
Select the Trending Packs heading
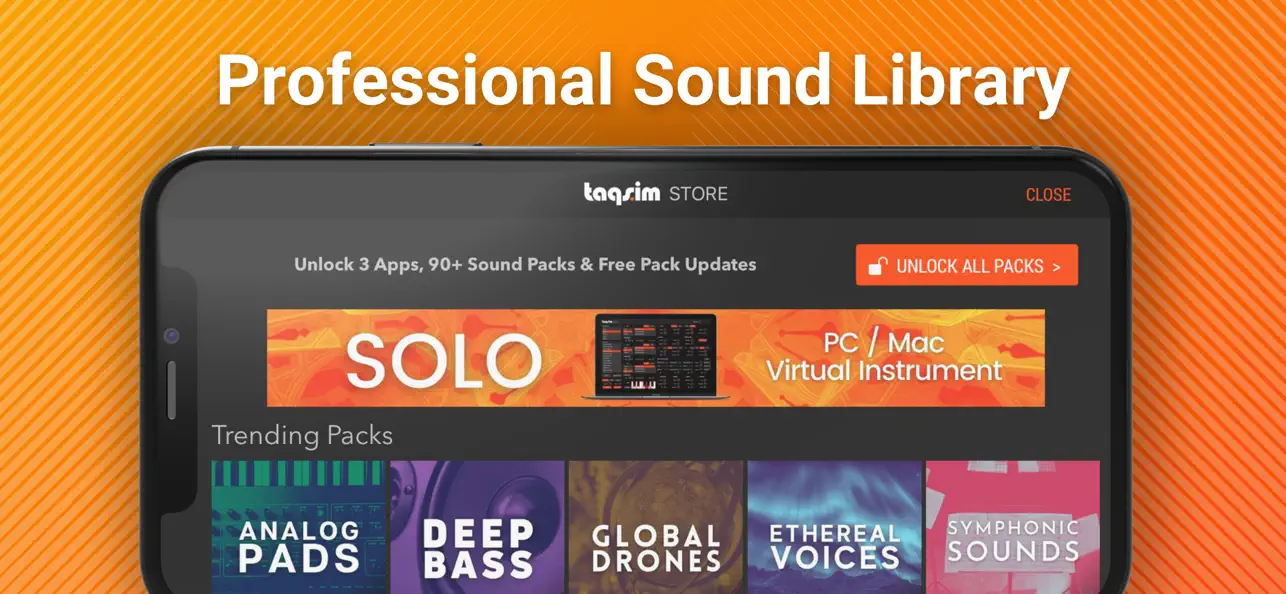click(x=302, y=436)
